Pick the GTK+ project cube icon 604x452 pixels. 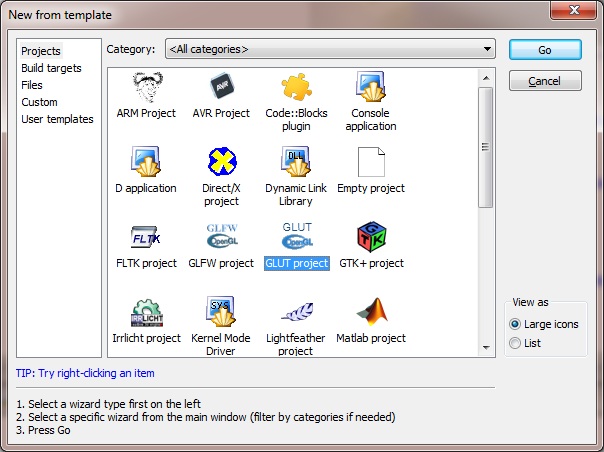(x=371, y=237)
